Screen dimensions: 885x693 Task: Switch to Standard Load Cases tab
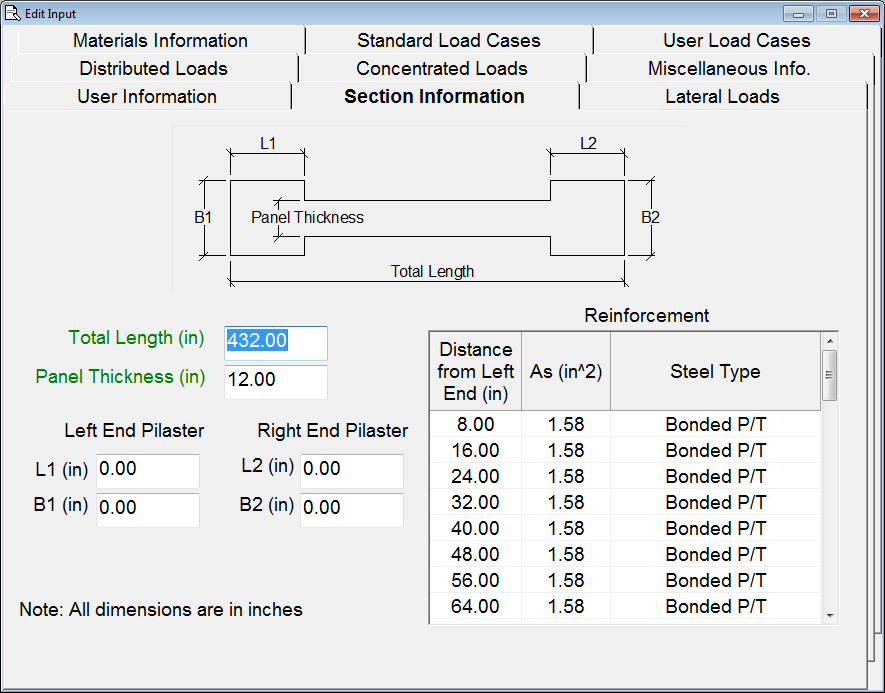tap(448, 41)
